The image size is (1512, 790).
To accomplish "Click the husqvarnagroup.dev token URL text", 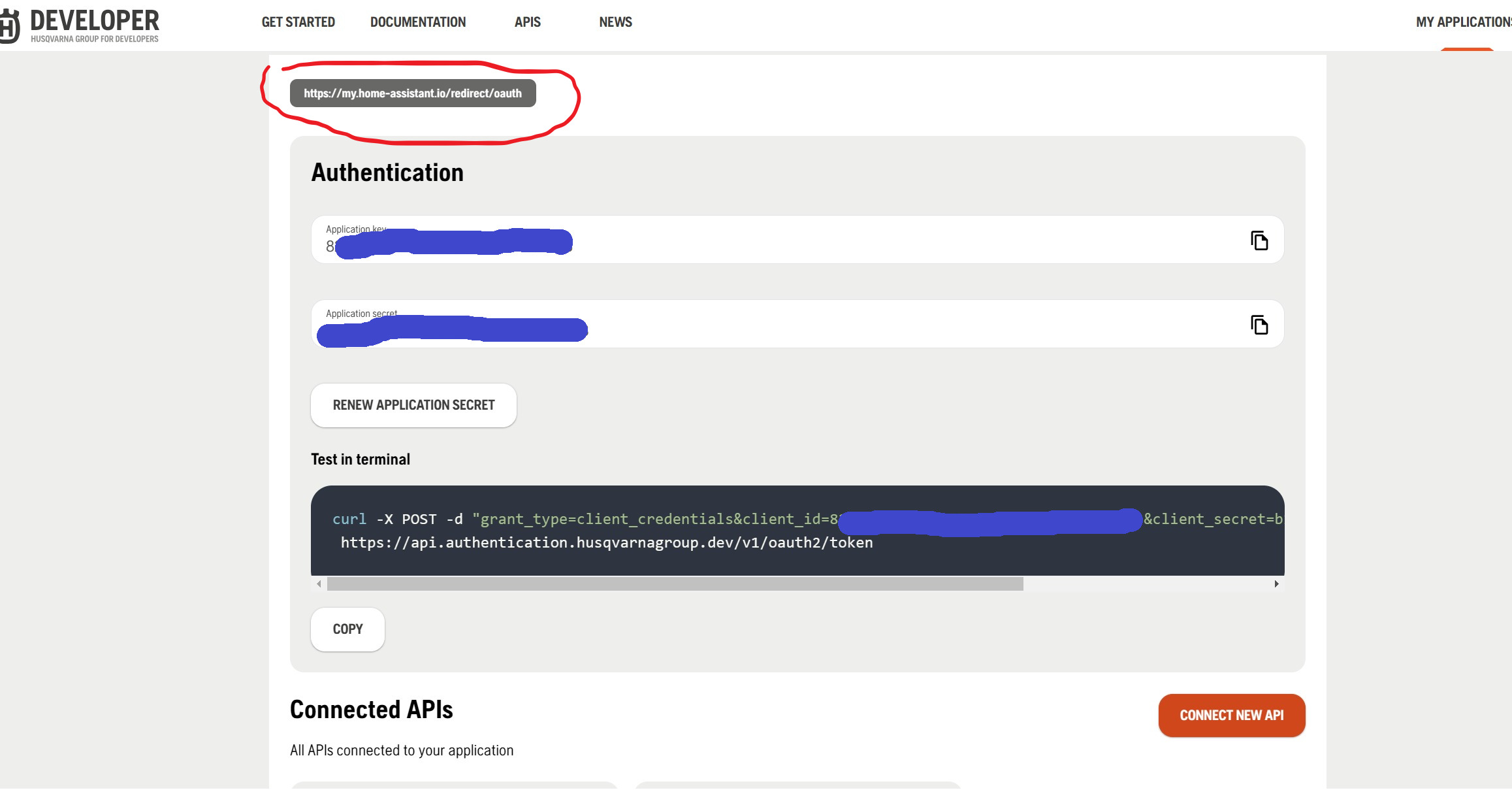I will [607, 542].
